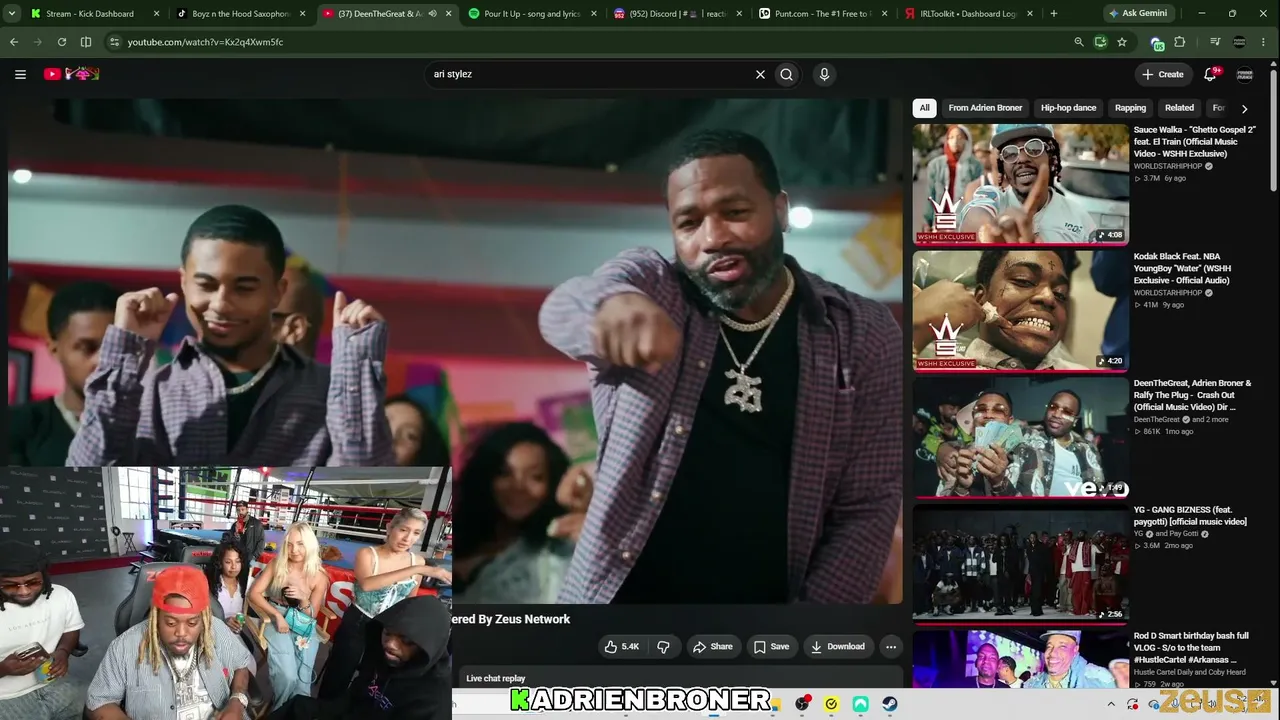
Task: Open the YouTube guide hamburger menu
Action: 20,74
